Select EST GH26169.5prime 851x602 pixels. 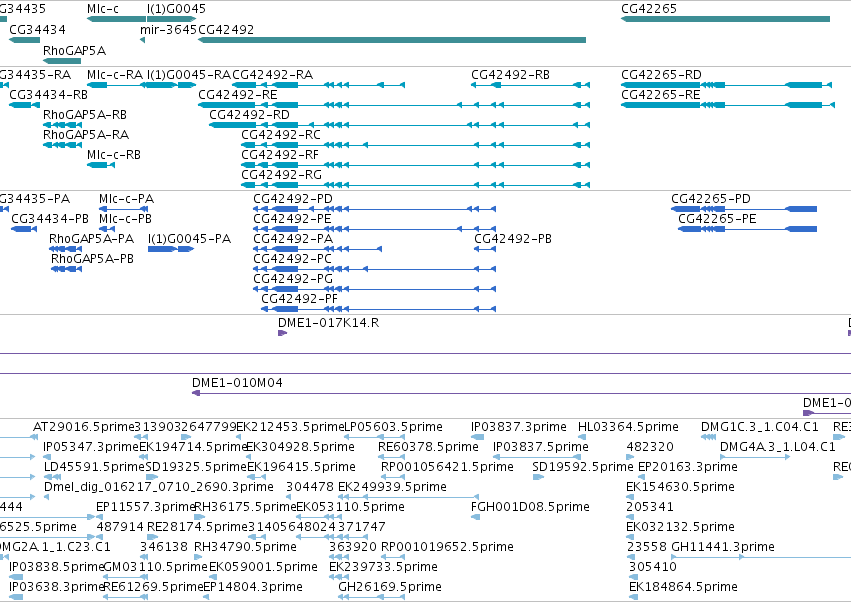click(372, 598)
